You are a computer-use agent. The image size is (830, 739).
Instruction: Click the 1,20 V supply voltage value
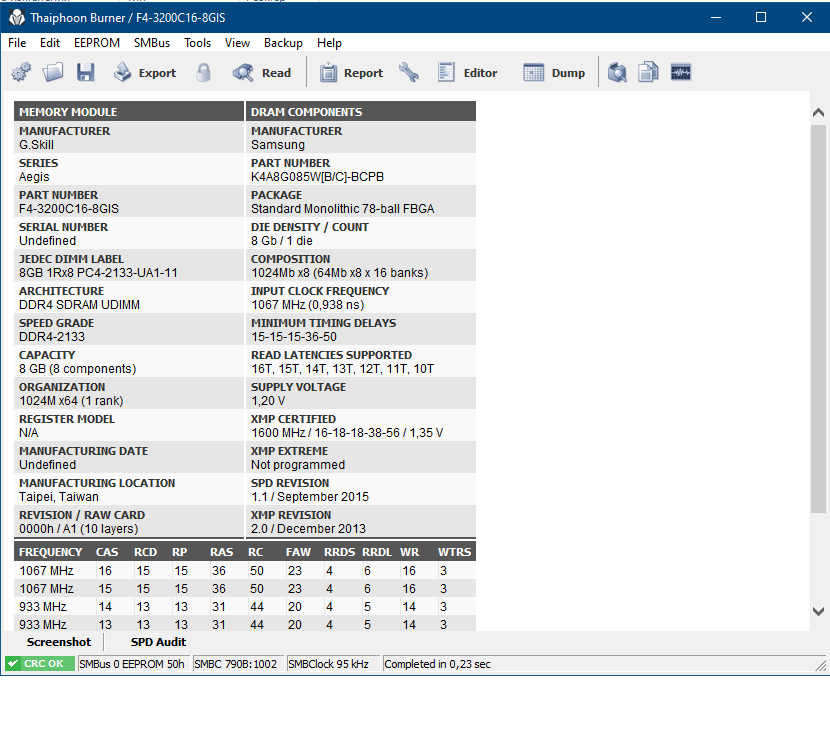coord(268,401)
